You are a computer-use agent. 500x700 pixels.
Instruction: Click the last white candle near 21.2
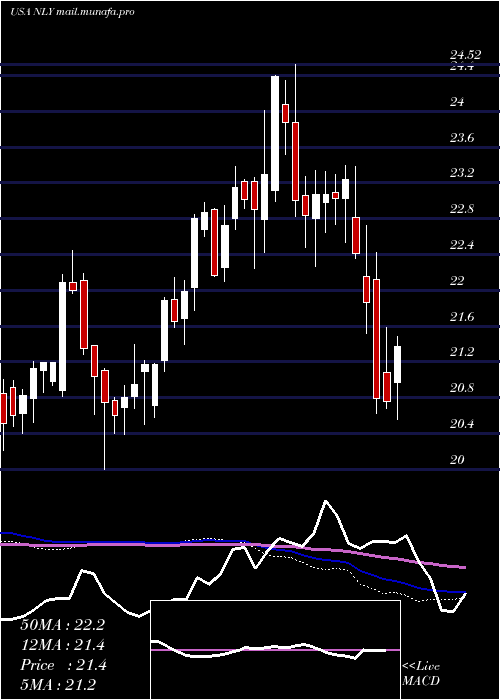click(397, 364)
